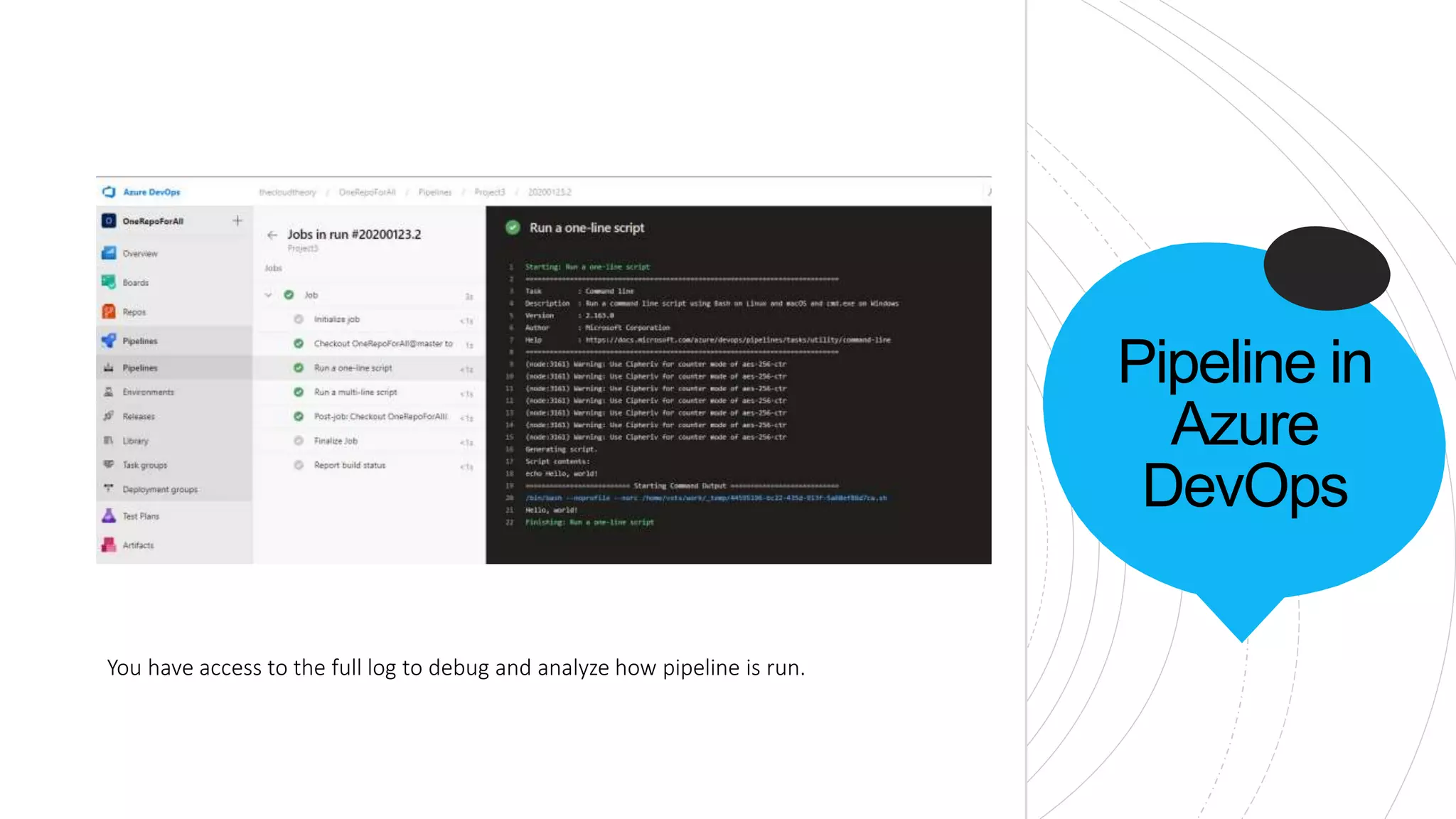Open the Library books icon
This screenshot has height=819, width=1456.
[109, 440]
